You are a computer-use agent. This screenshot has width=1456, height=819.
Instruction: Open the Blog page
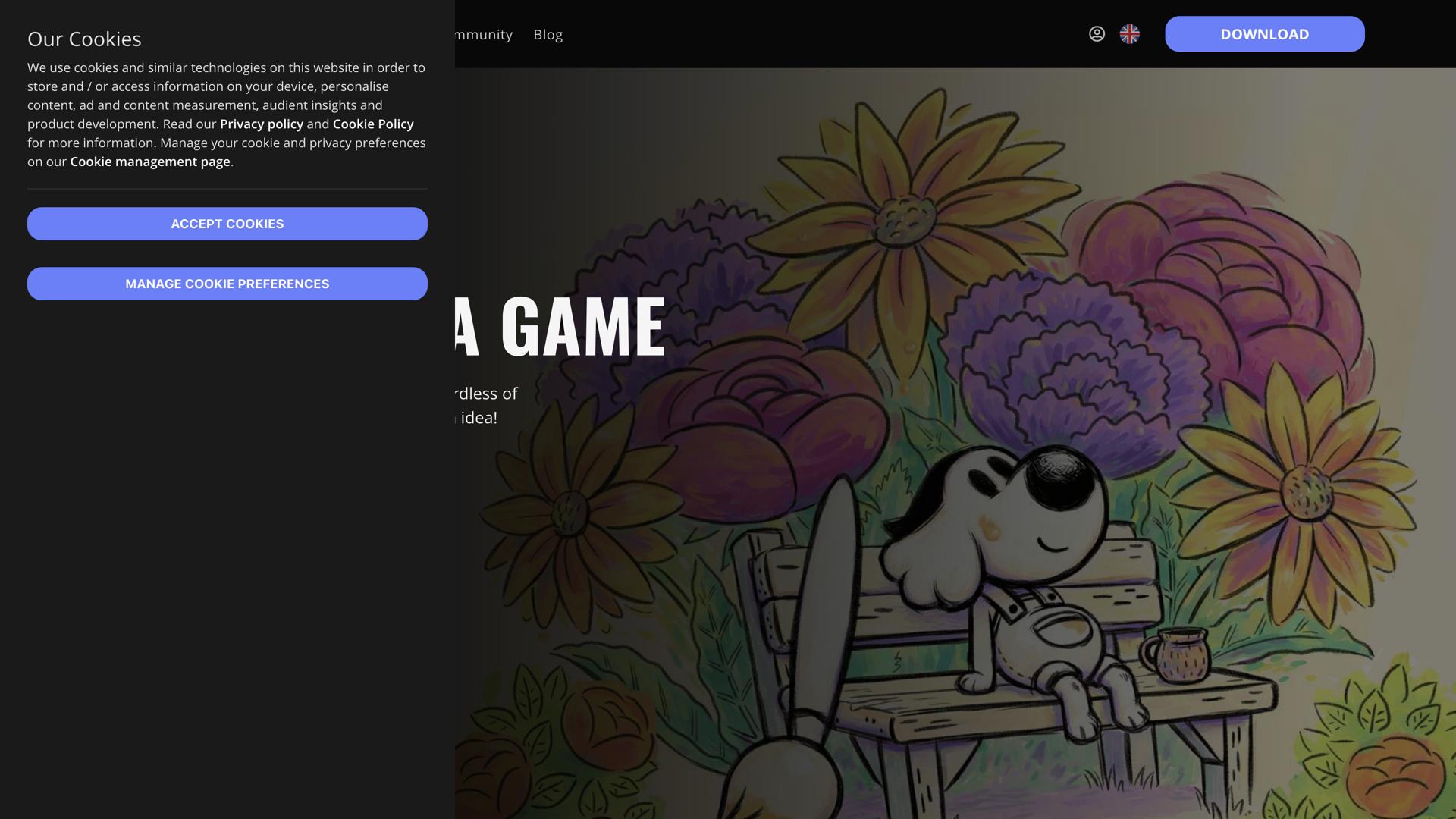(x=548, y=34)
